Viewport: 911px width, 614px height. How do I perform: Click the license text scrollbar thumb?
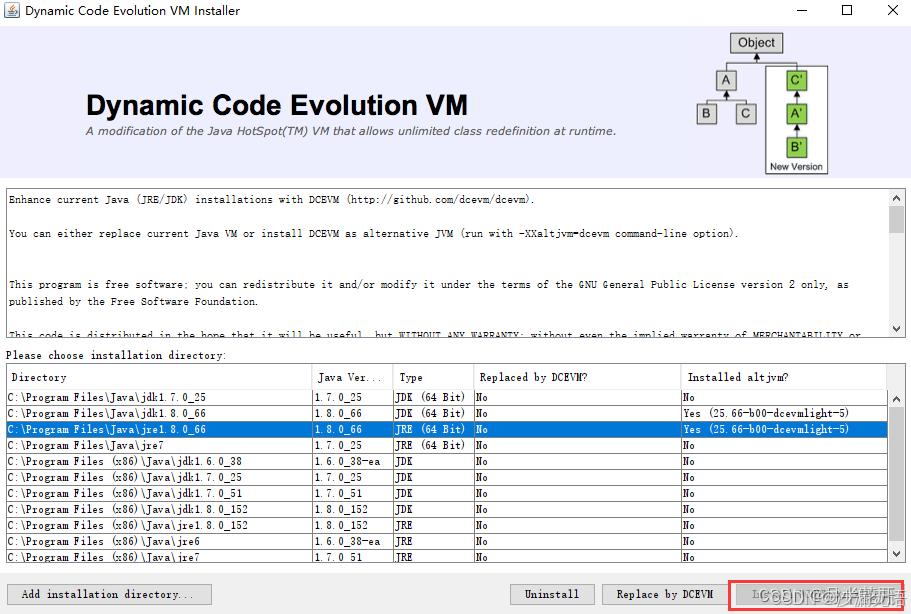(896, 220)
